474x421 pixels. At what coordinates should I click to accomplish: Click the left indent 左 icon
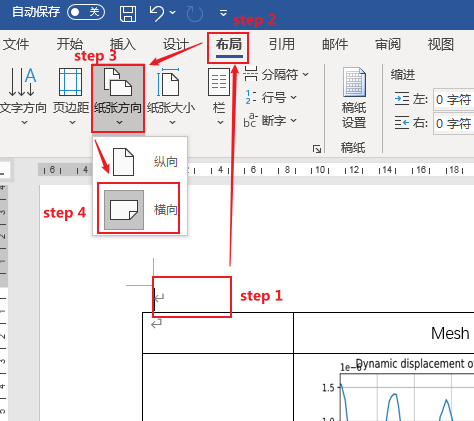402,99
